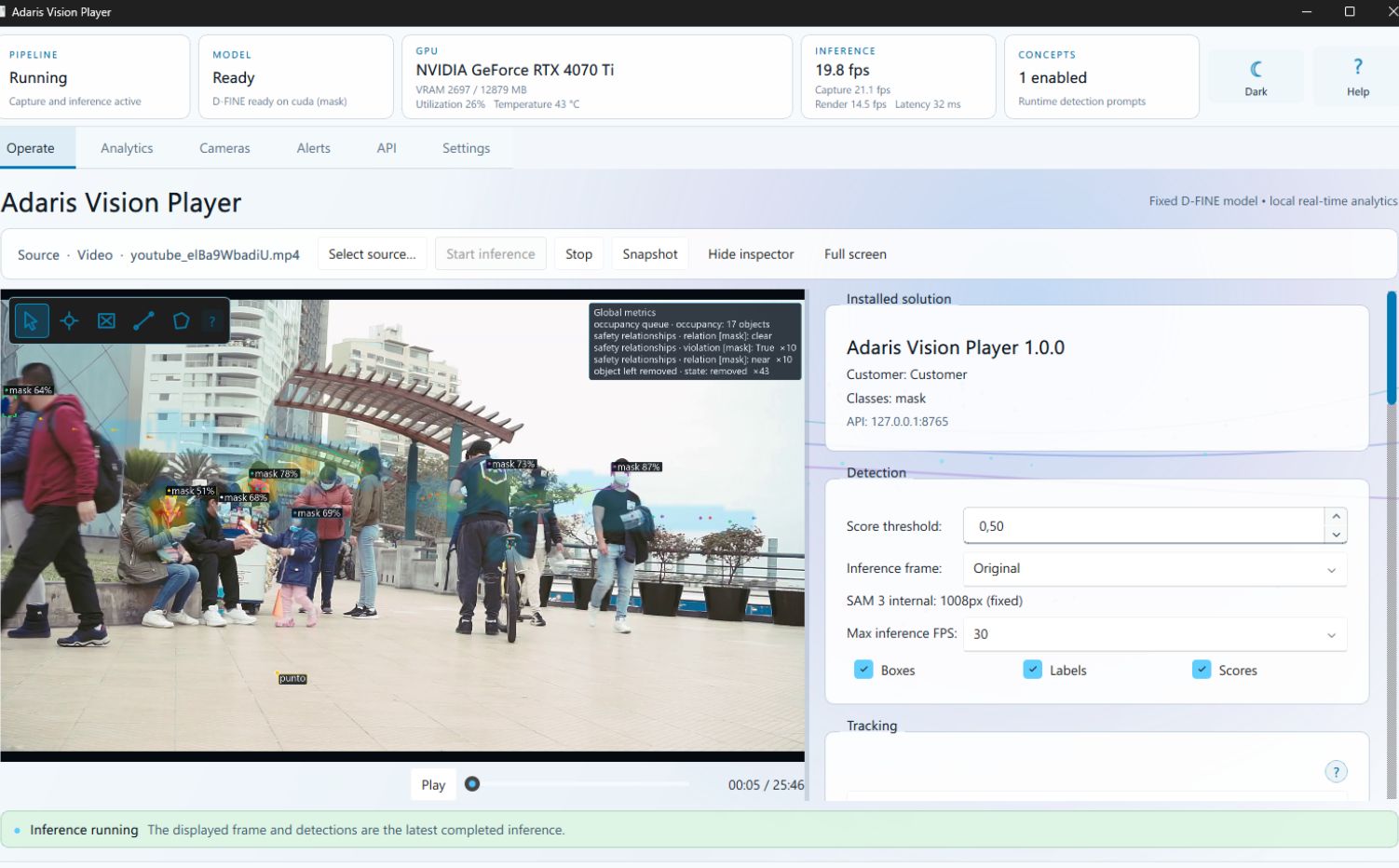Viewport: 1399px width, 868px height.
Task: Open the Max inference FPS dropdown
Action: 1155,634
